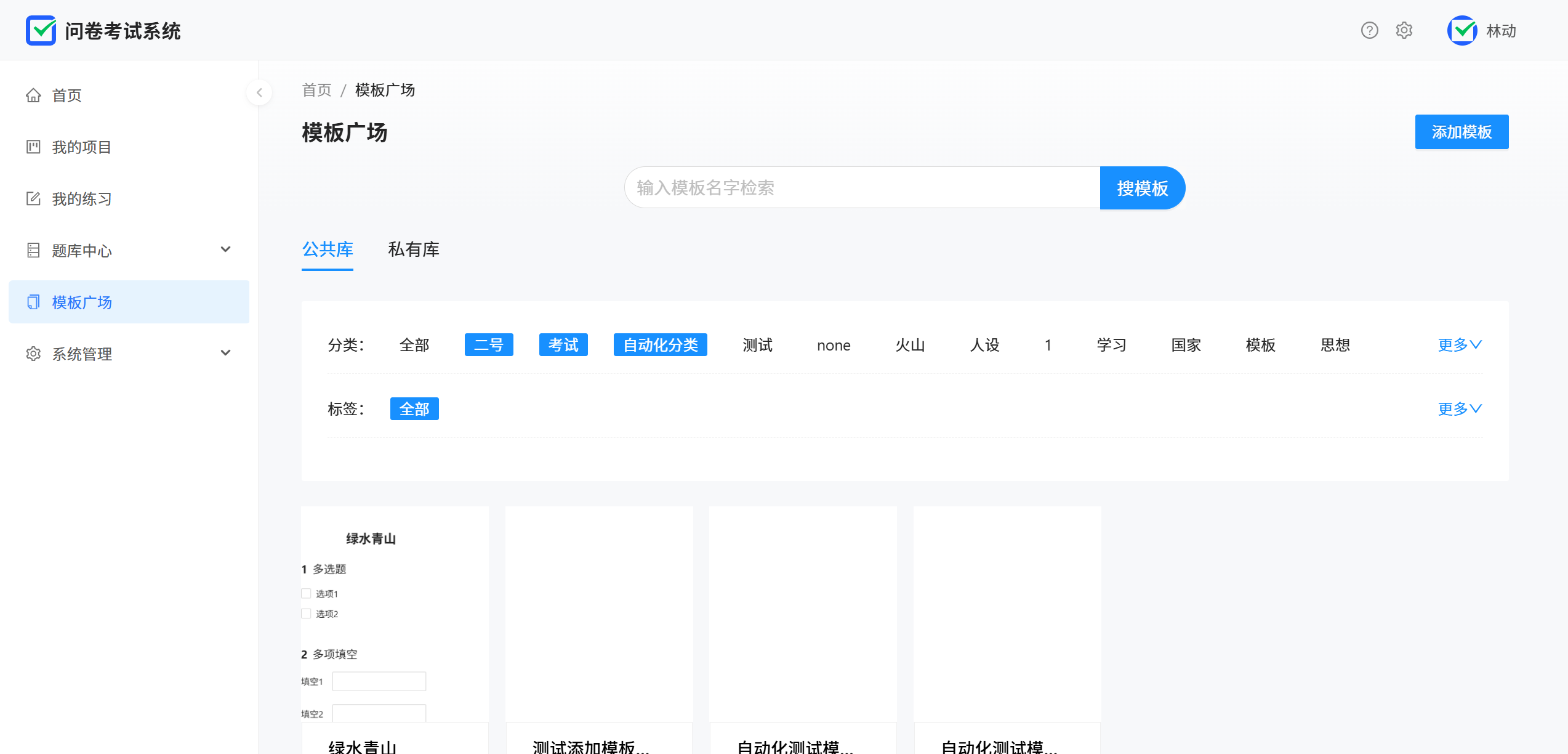Screen dimensions: 1568x754
Task: Open settings gear icon in header
Action: (1404, 30)
